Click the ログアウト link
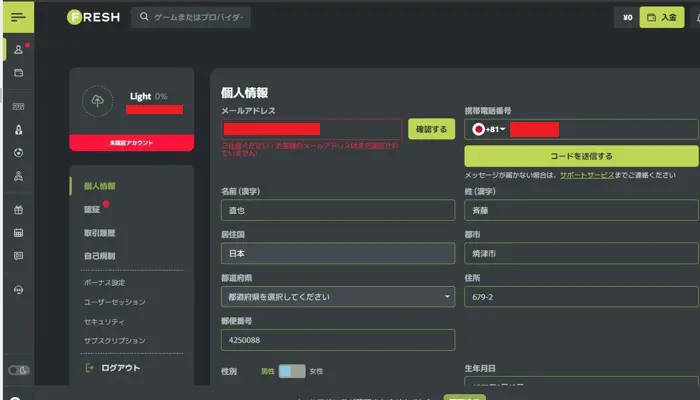This screenshot has height=400, width=700. pos(121,368)
